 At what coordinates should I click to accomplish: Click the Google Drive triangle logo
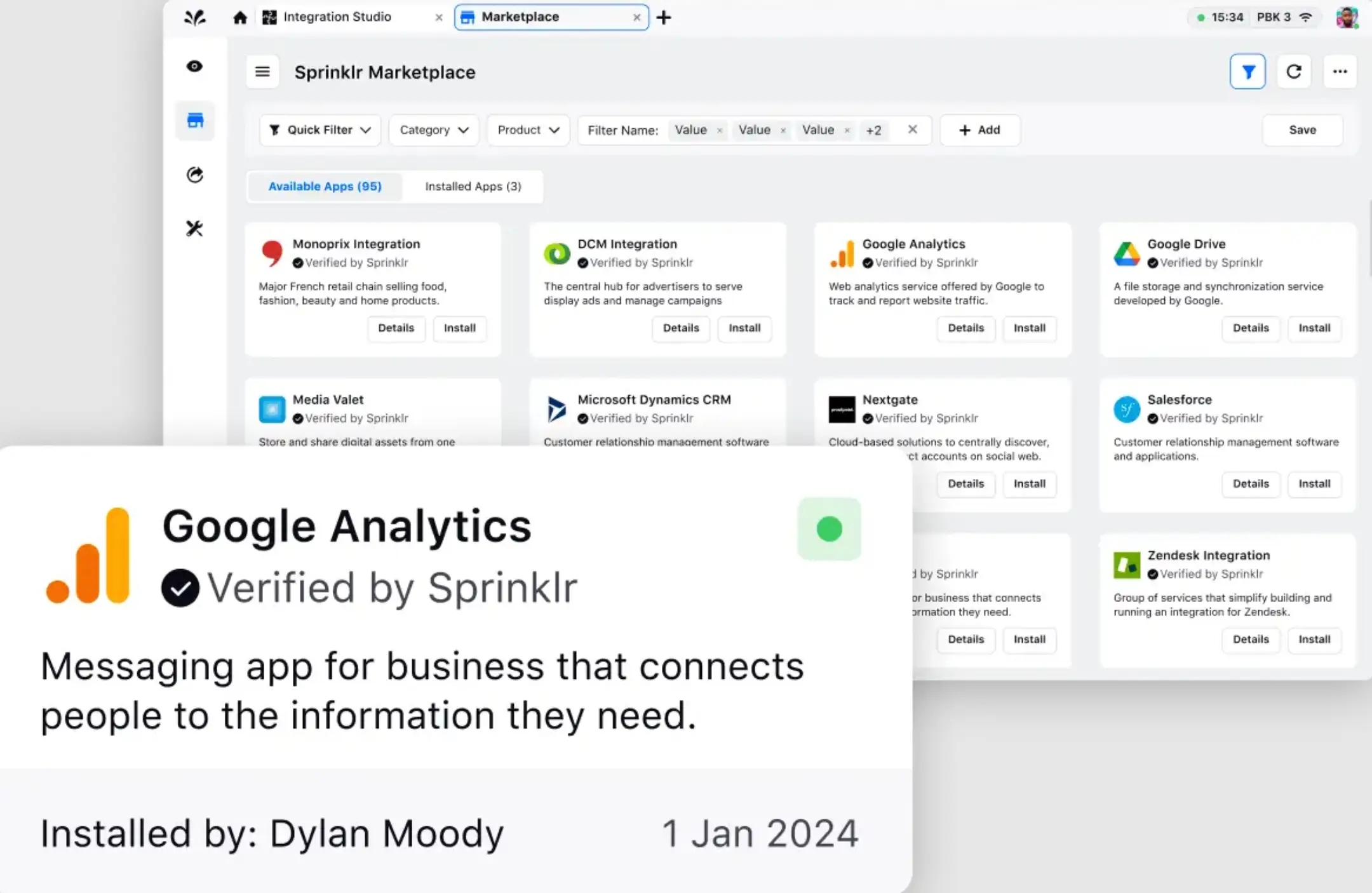(1127, 254)
